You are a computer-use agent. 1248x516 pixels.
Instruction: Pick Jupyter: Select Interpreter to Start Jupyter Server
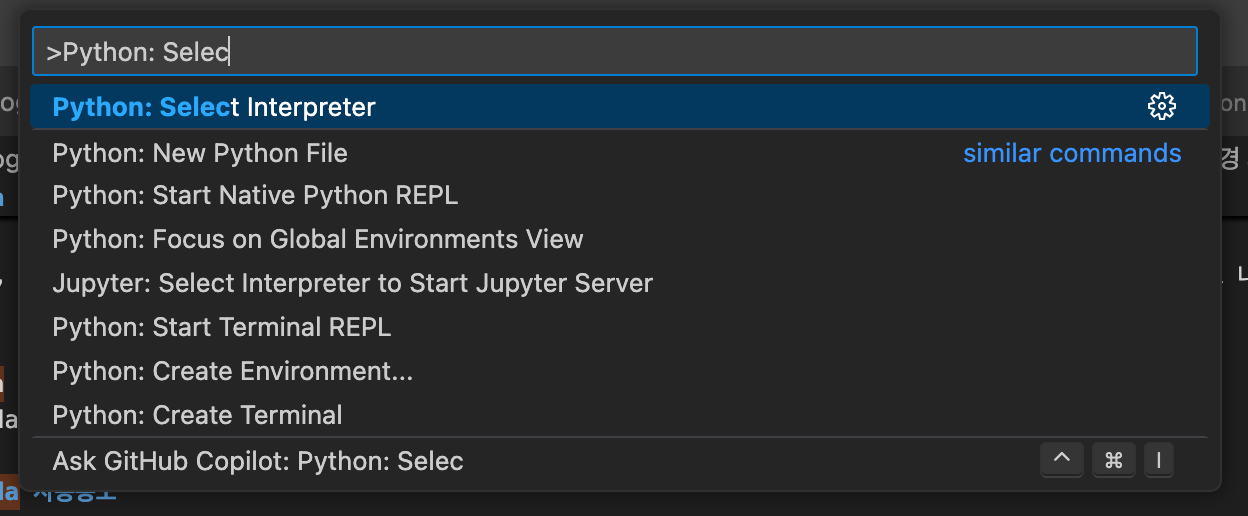pos(352,284)
